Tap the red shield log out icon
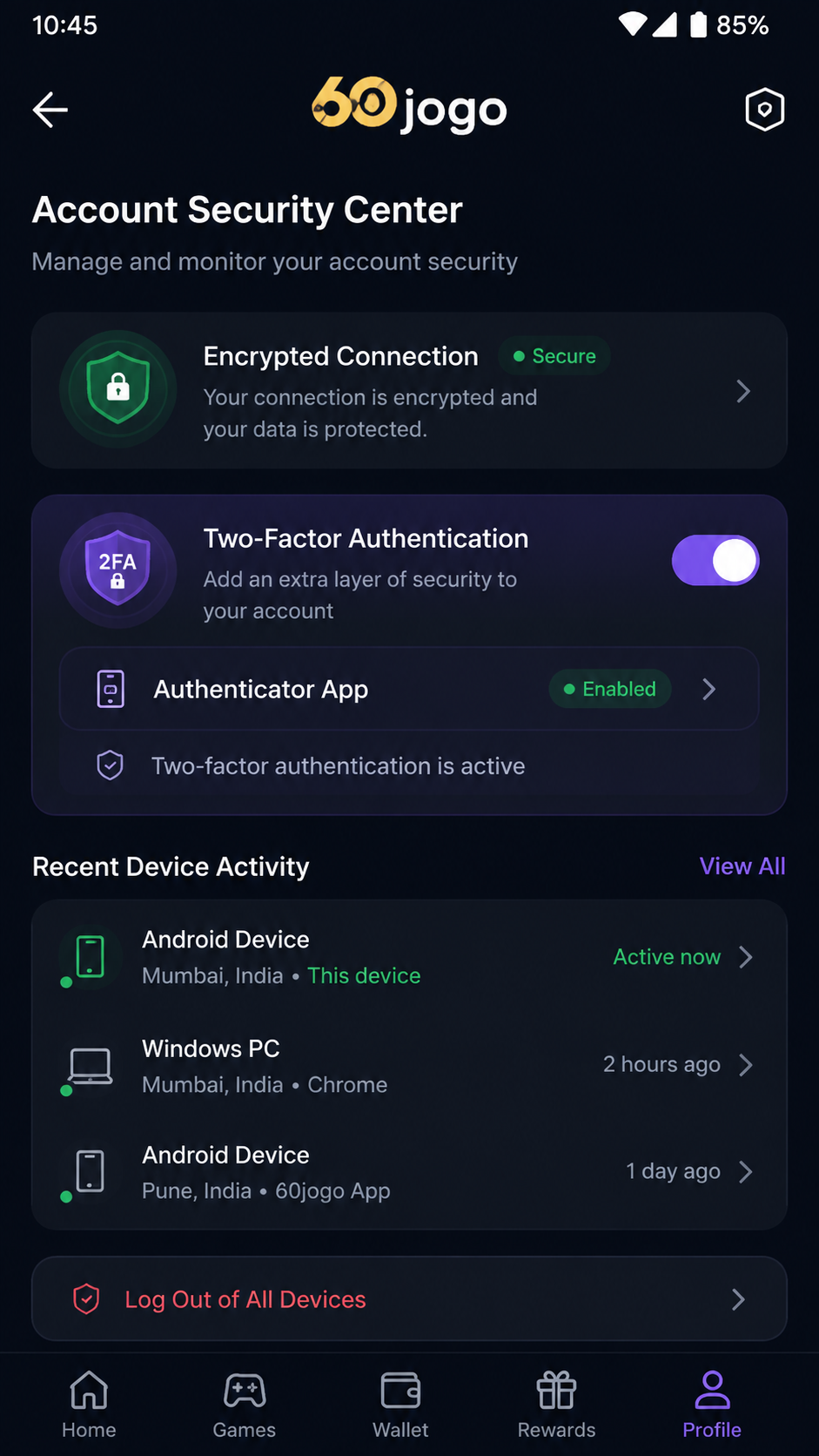This screenshot has height=1456, width=819. (x=86, y=1299)
